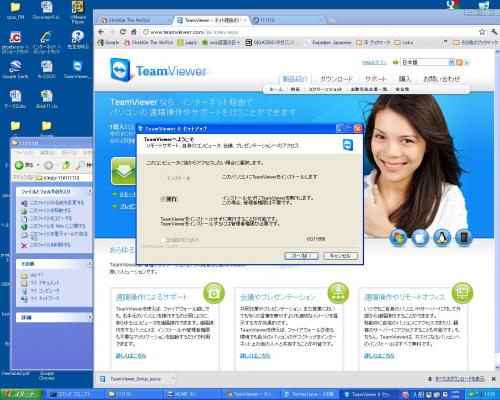Click the TeamViewer_Setup download bar item
The image size is (500, 400).
[137, 379]
